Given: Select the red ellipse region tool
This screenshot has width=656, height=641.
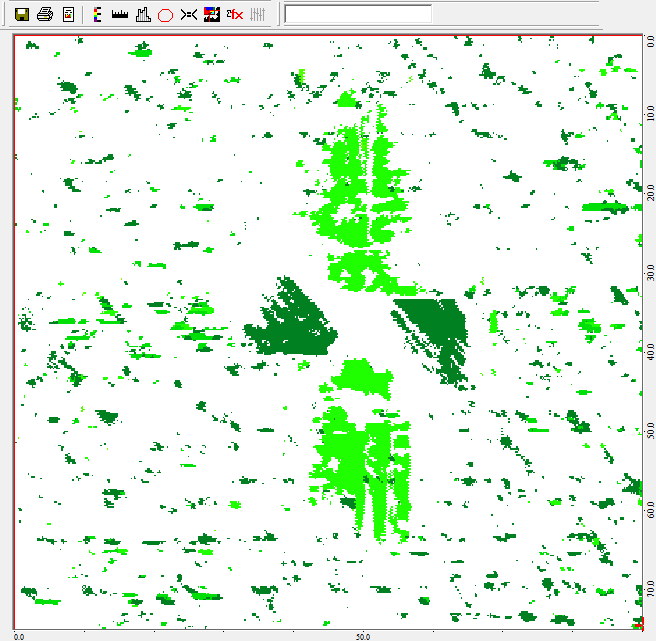Looking at the screenshot, I should tap(166, 15).
